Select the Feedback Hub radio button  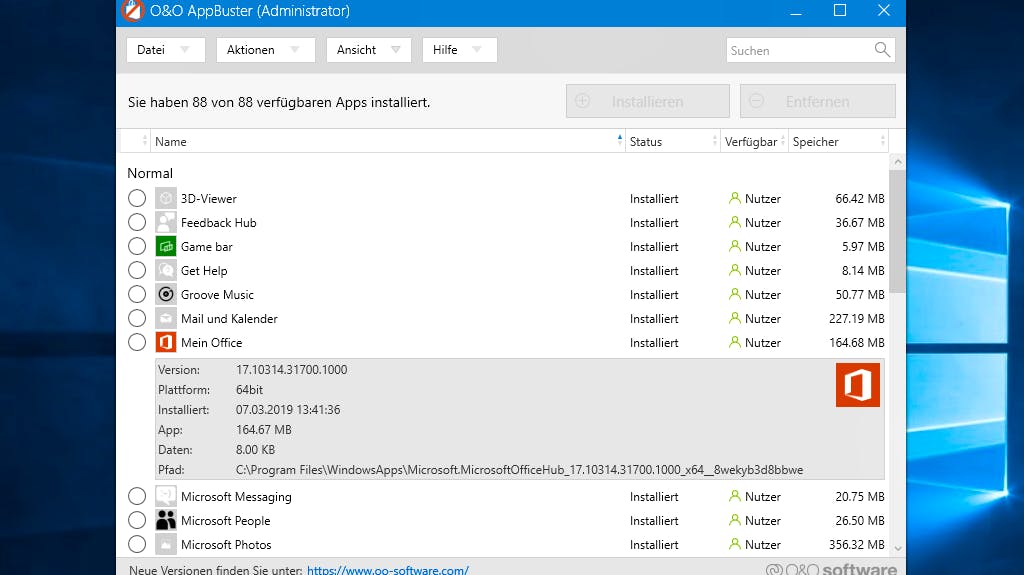(x=137, y=222)
